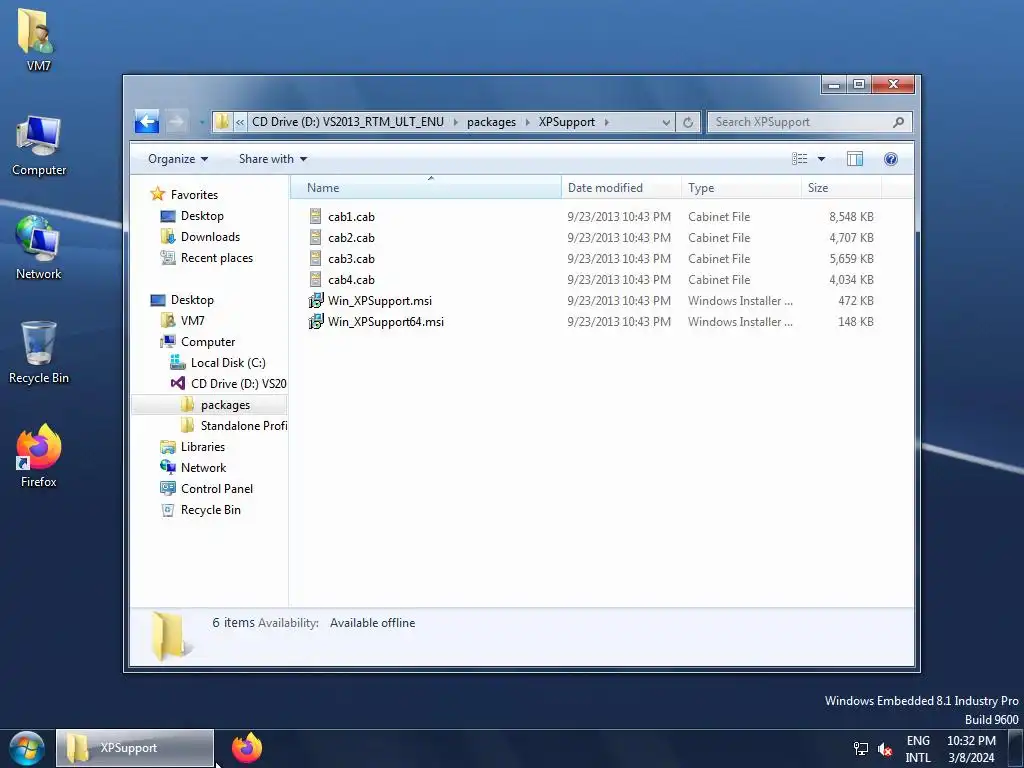Image resolution: width=1024 pixels, height=768 pixels.
Task: Select the Network desktop icon
Action: pos(39,248)
